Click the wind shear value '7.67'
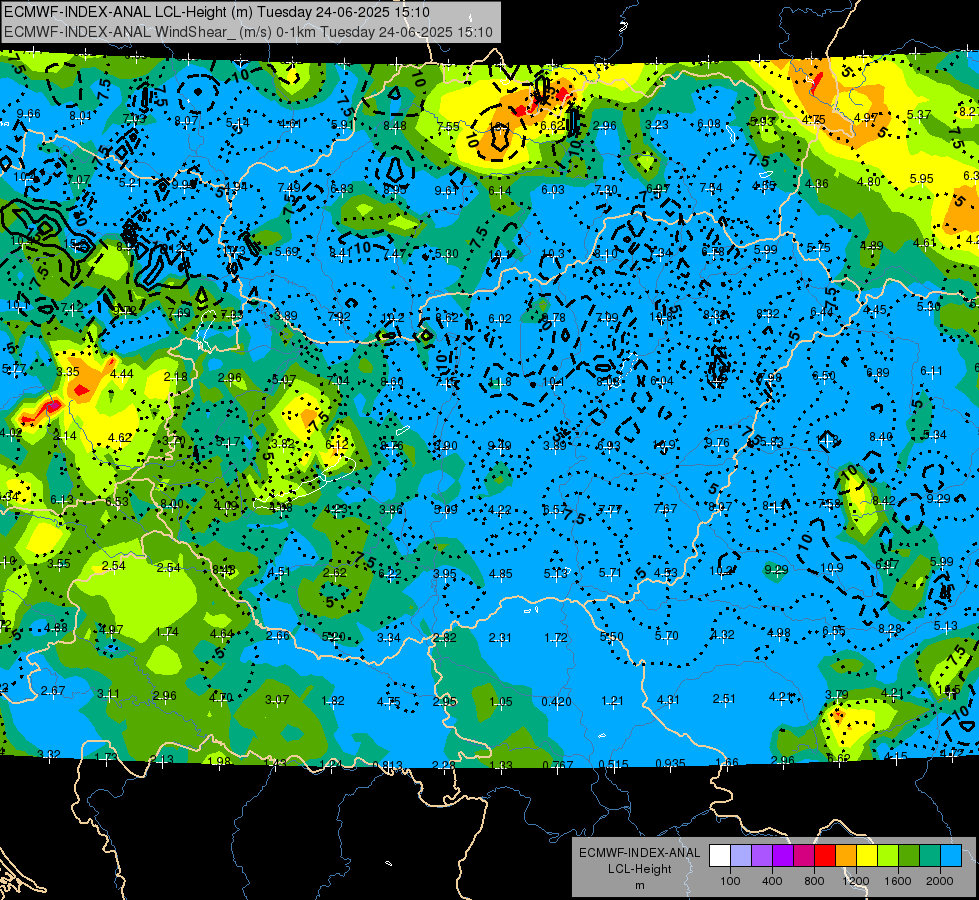This screenshot has width=979, height=900. (665, 508)
